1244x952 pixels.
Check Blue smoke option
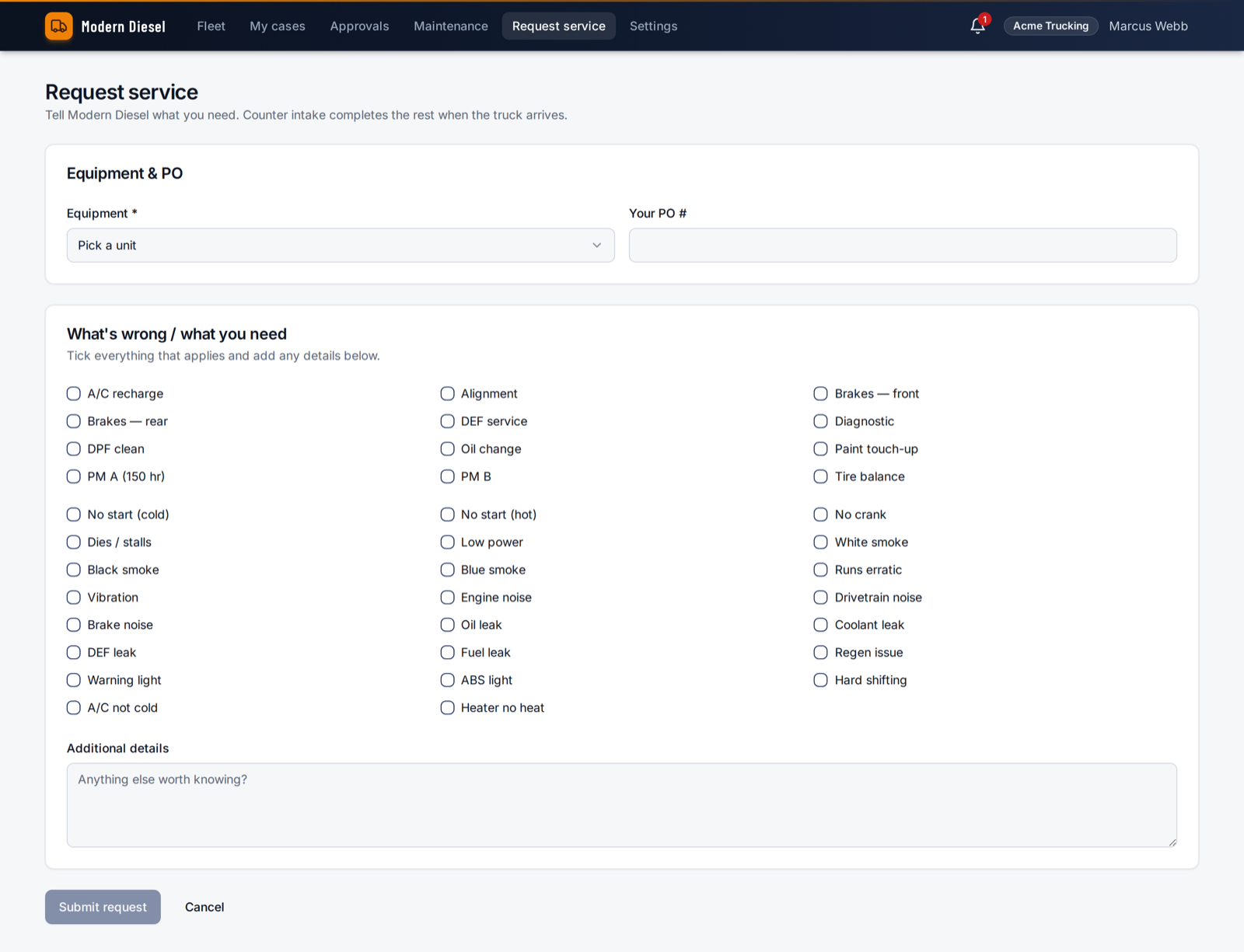(x=447, y=570)
